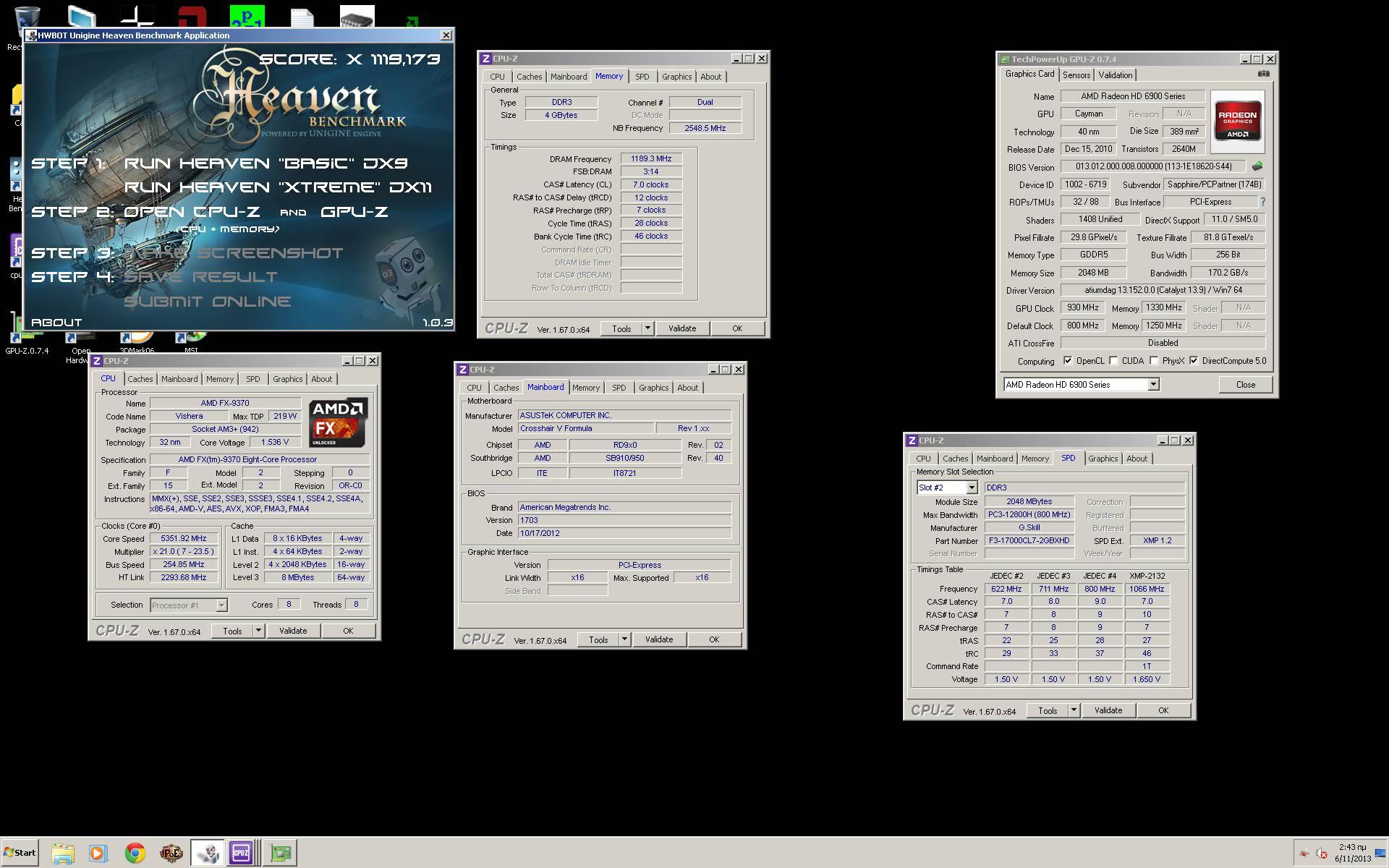Click Path of Exile taskbar icon
Screen dimensions: 1389x868
(171, 853)
